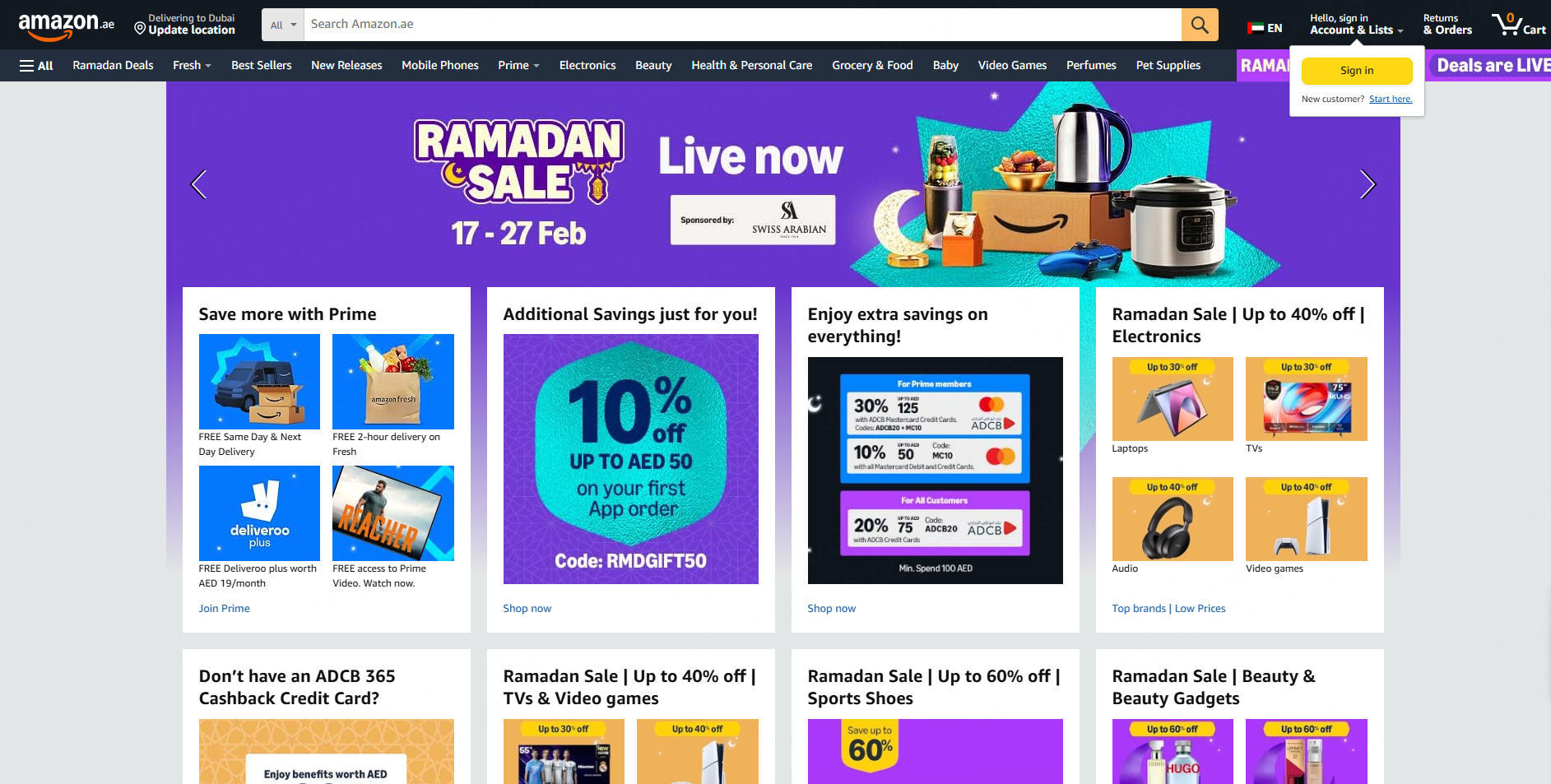Select the UAE flag language icon
This screenshot has height=784, width=1551.
point(1256,28)
